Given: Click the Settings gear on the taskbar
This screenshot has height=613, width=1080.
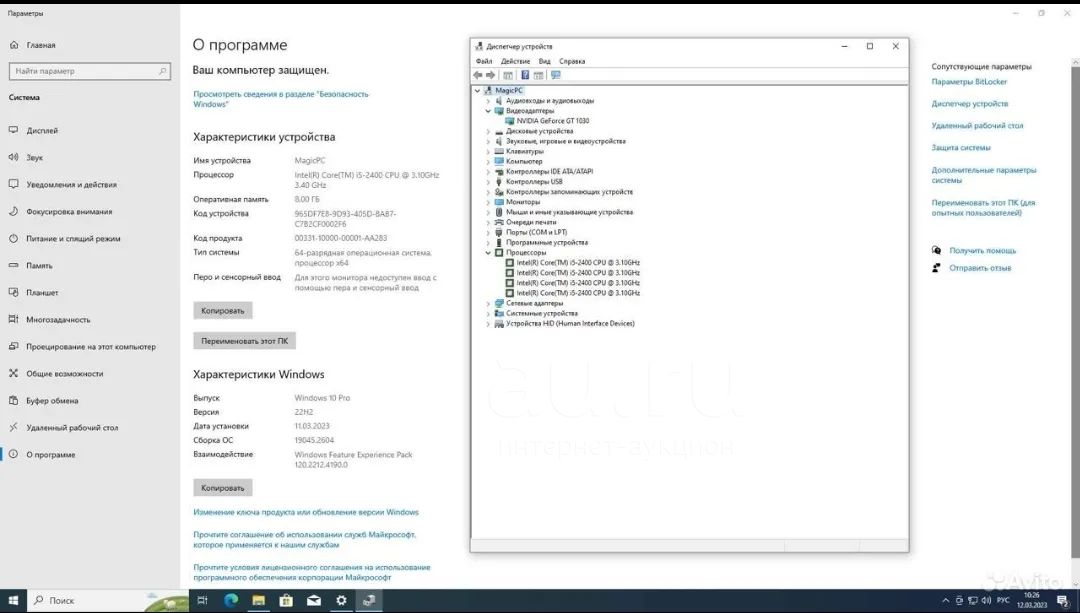Looking at the screenshot, I should (341, 601).
